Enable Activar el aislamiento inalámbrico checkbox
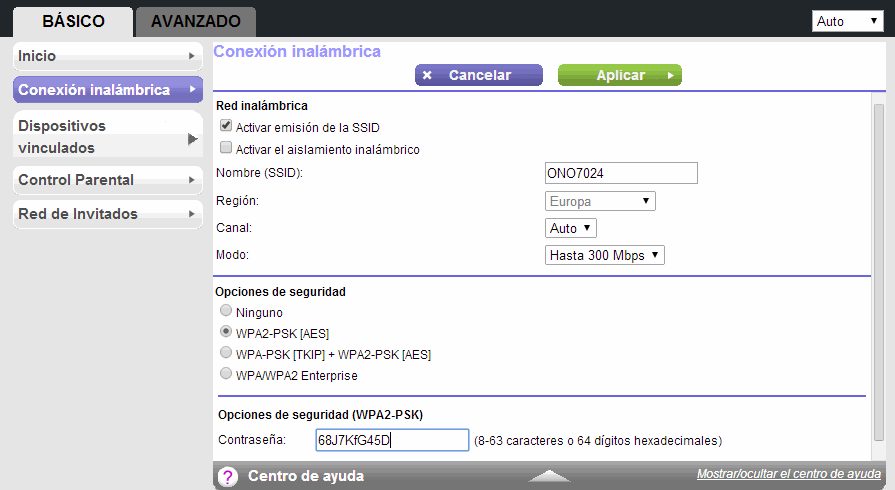The height and width of the screenshot is (490, 895). (226, 149)
